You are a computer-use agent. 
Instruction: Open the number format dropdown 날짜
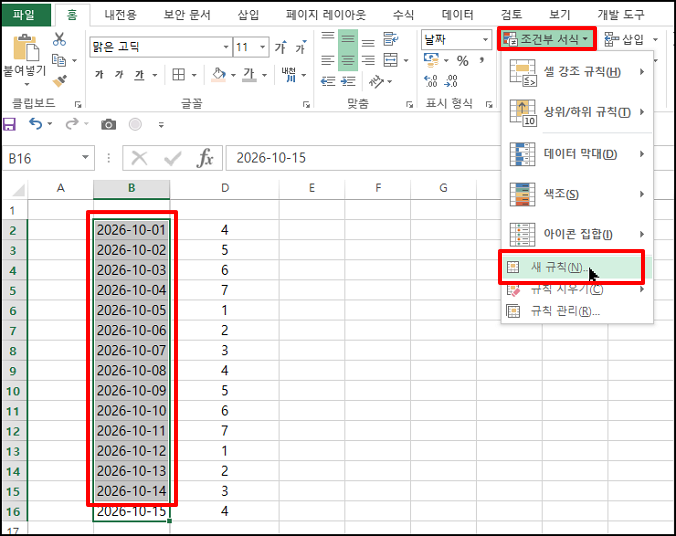[x=485, y=39]
